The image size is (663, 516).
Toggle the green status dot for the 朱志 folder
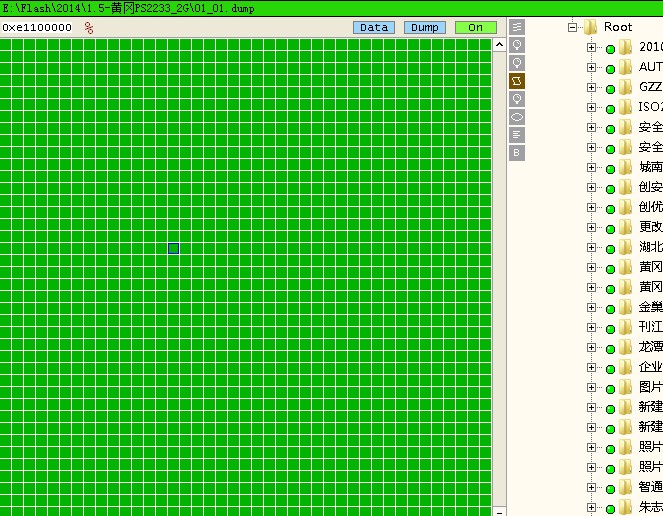point(610,509)
